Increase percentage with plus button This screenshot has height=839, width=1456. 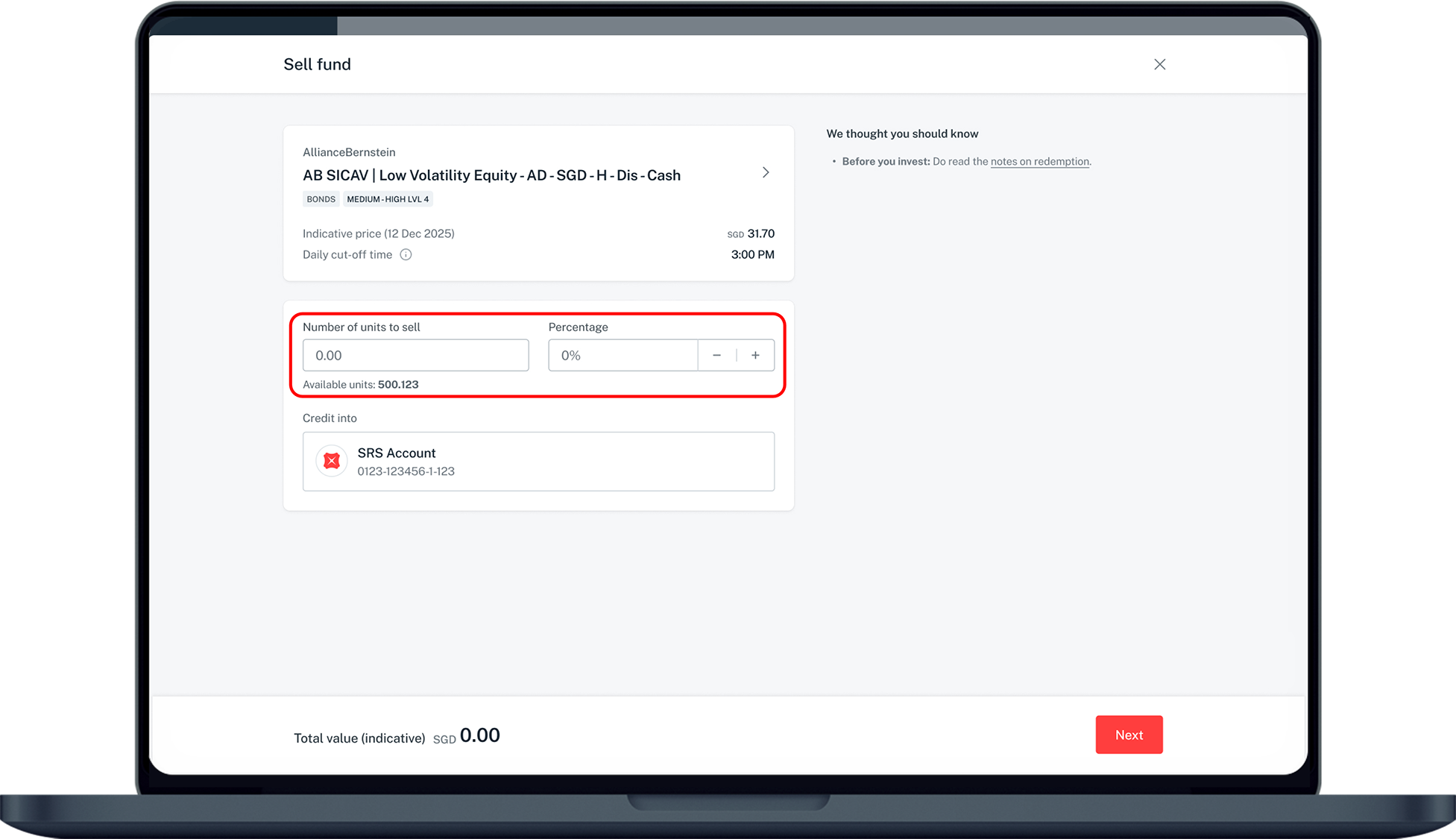point(755,355)
